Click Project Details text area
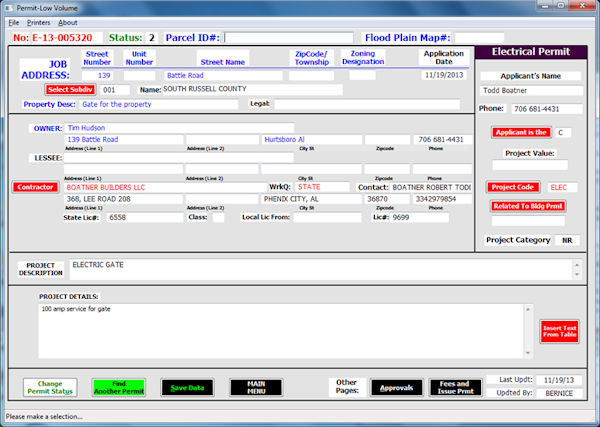This screenshot has width=600, height=427. pyautogui.click(x=281, y=331)
